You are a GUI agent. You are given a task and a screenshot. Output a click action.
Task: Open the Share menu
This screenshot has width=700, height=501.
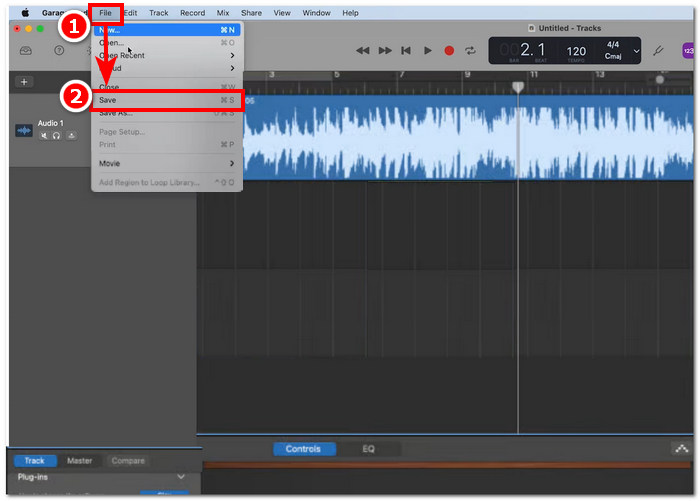tap(251, 13)
